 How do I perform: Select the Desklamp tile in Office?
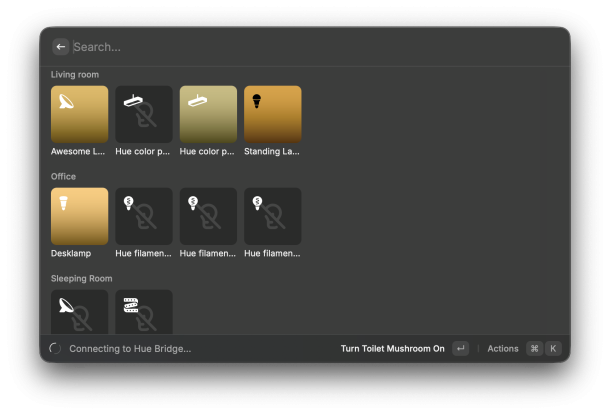pyautogui.click(x=79, y=216)
